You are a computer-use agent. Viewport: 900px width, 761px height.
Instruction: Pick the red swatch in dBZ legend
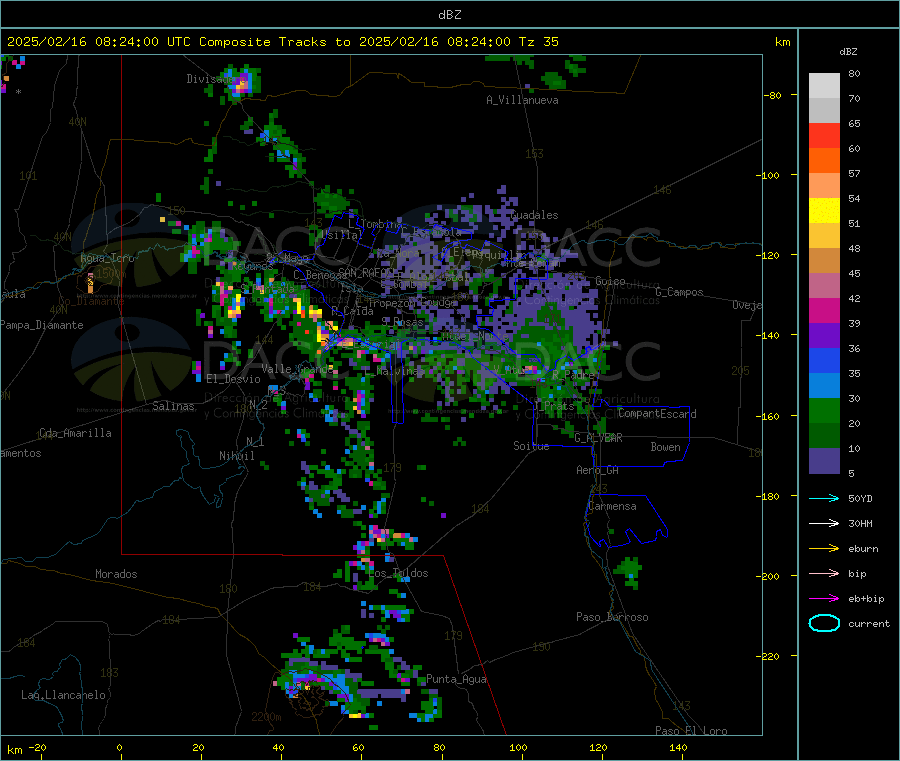point(824,135)
